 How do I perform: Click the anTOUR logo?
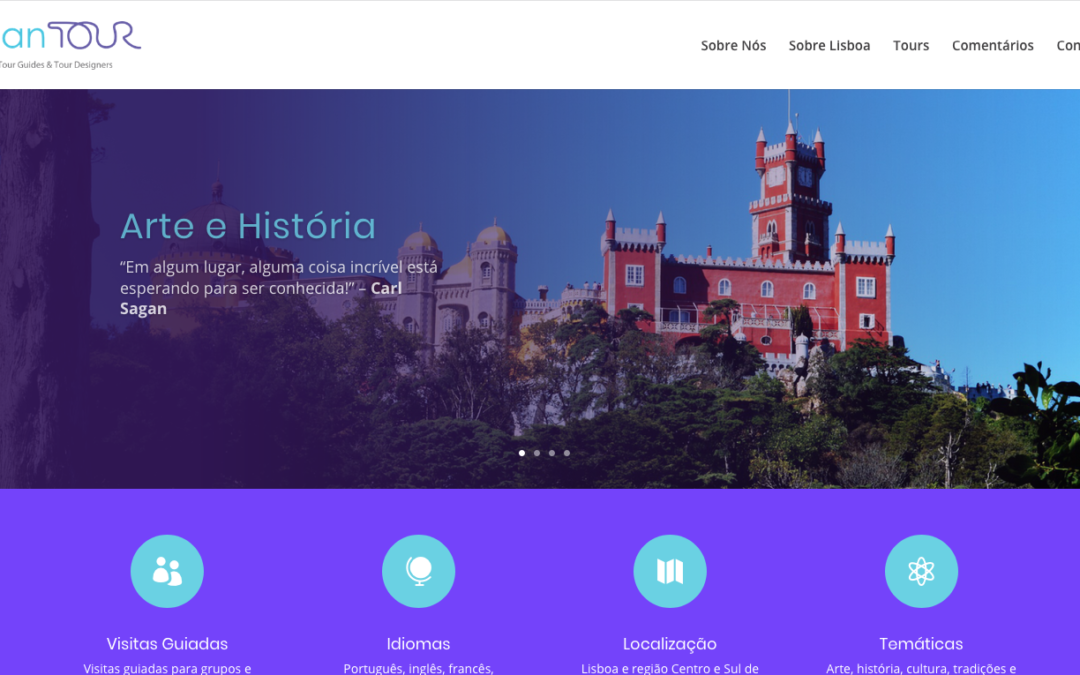point(69,45)
